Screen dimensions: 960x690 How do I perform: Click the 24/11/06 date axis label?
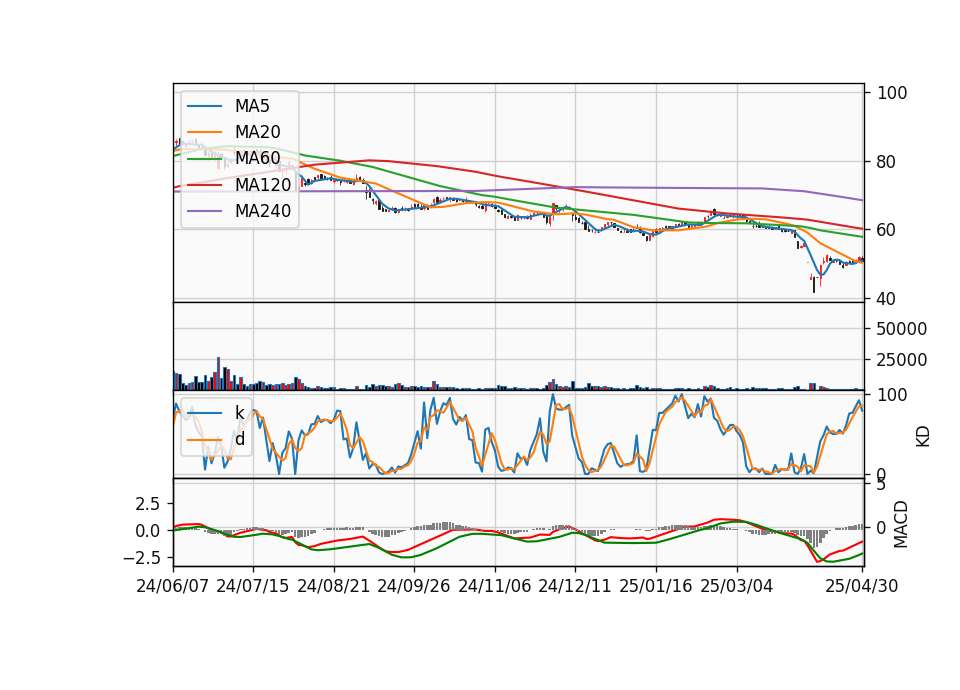tap(495, 586)
